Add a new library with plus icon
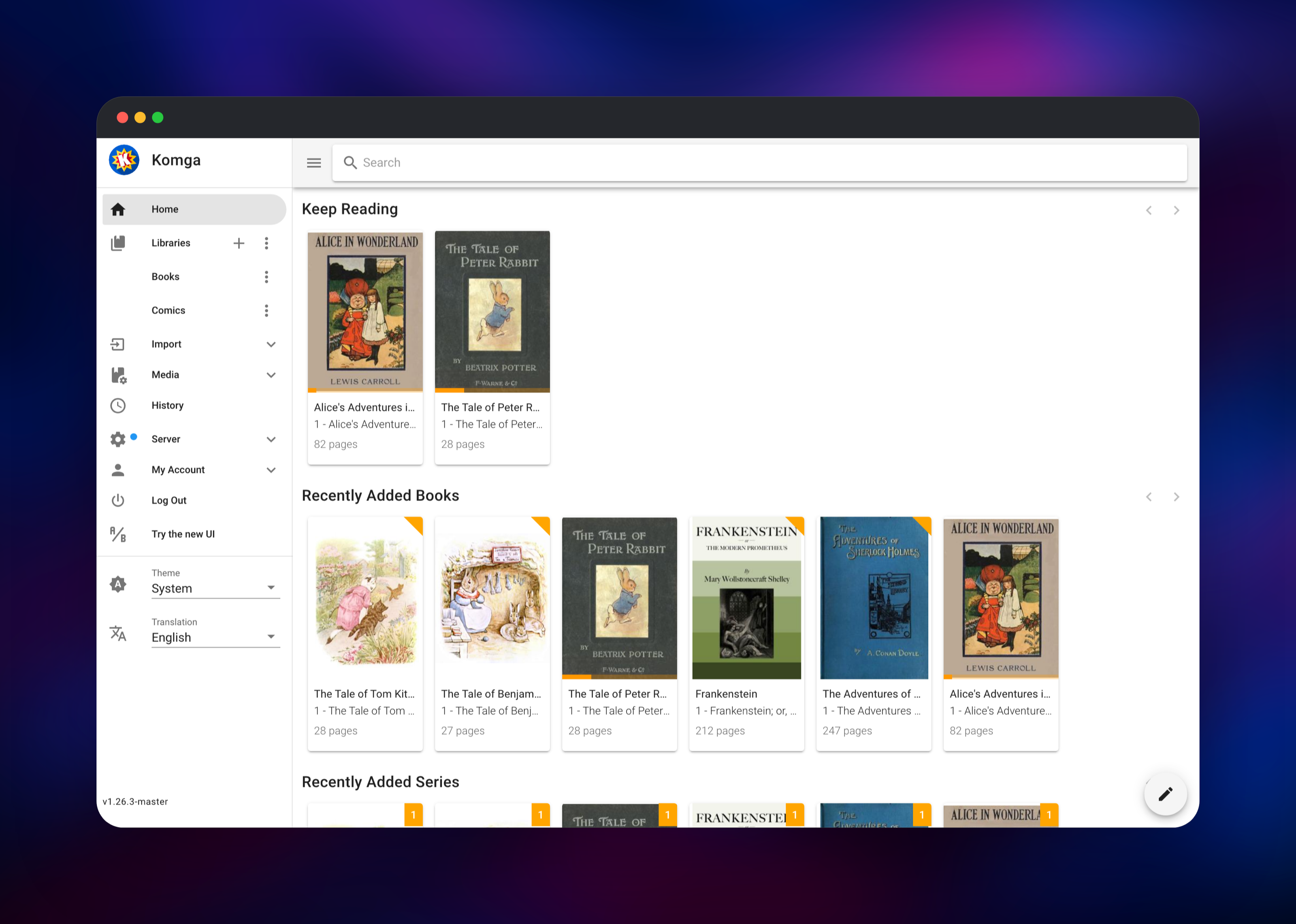Screen dimensions: 1296x924 239,243
